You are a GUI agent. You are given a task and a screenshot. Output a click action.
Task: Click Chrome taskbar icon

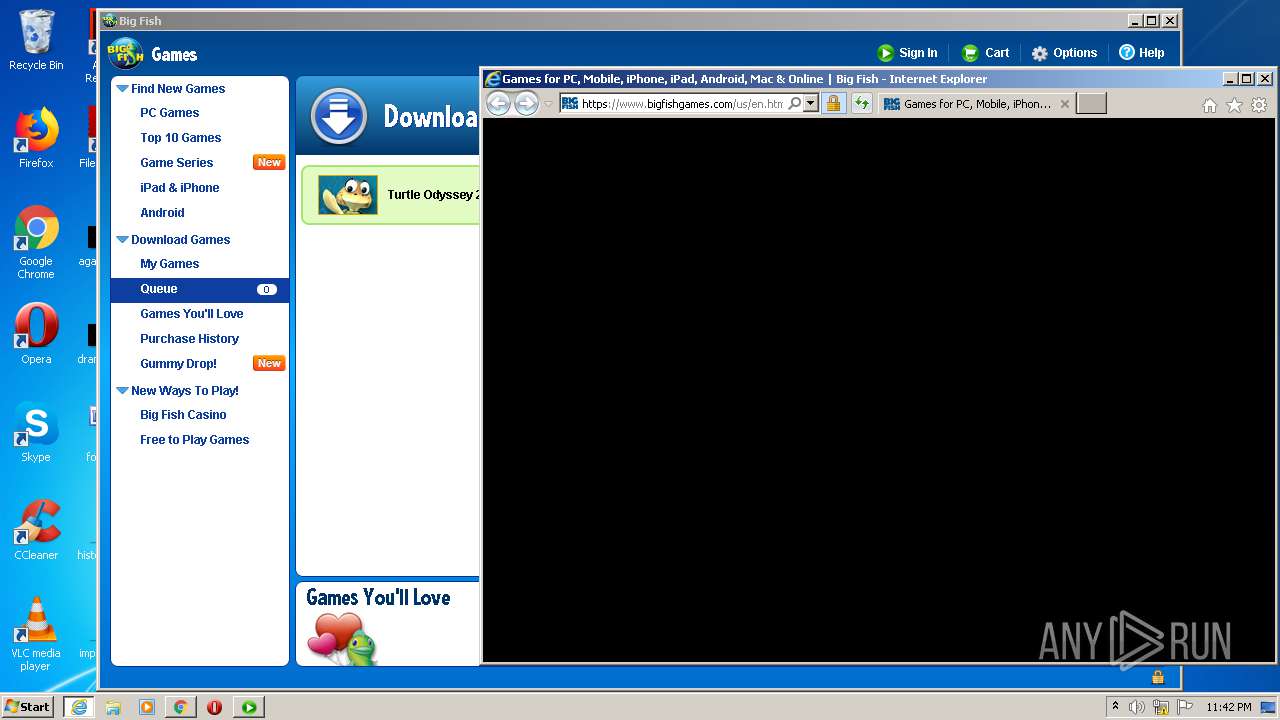[x=180, y=707]
